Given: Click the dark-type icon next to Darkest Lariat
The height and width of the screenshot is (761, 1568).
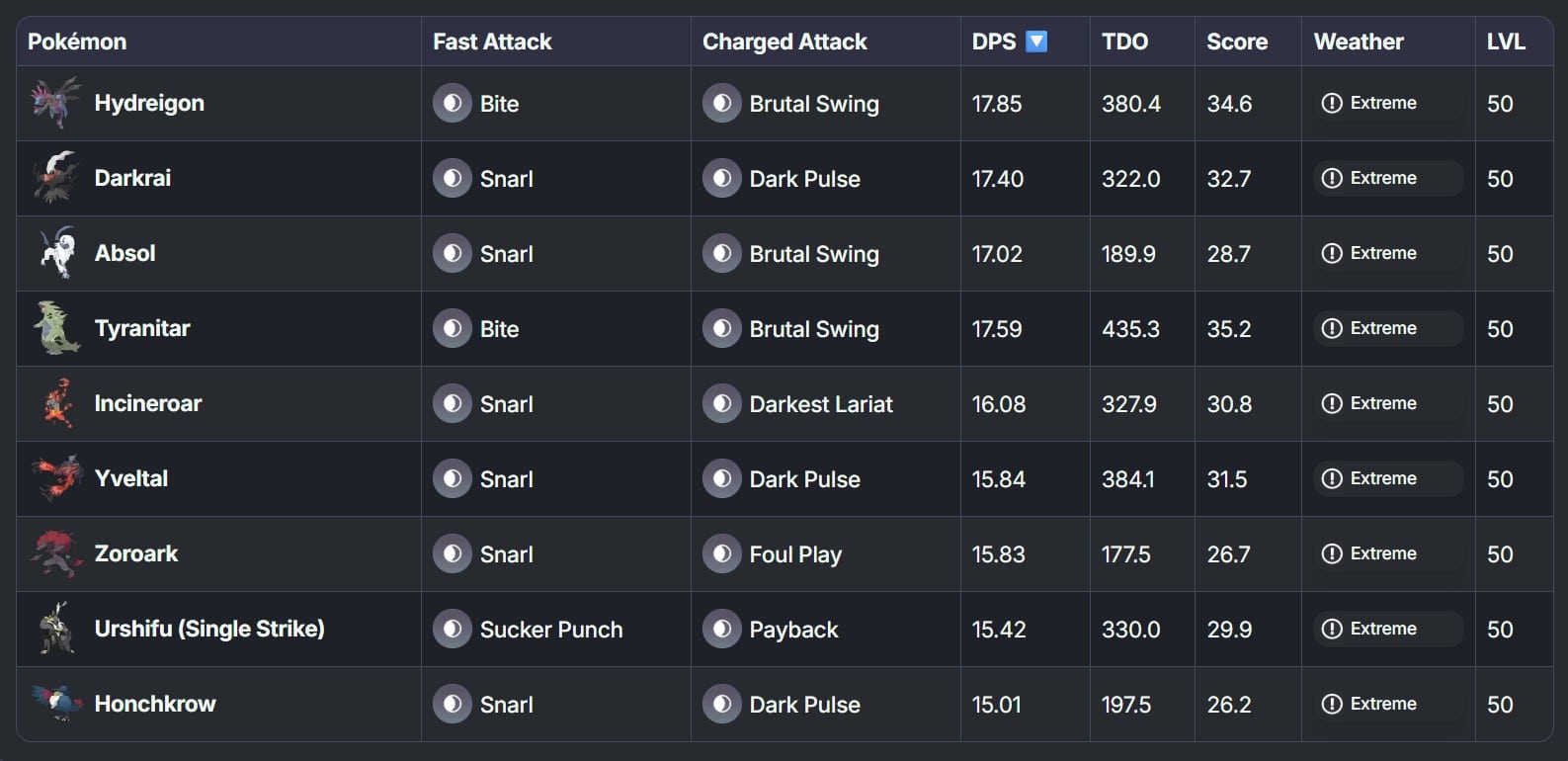Looking at the screenshot, I should 720,403.
